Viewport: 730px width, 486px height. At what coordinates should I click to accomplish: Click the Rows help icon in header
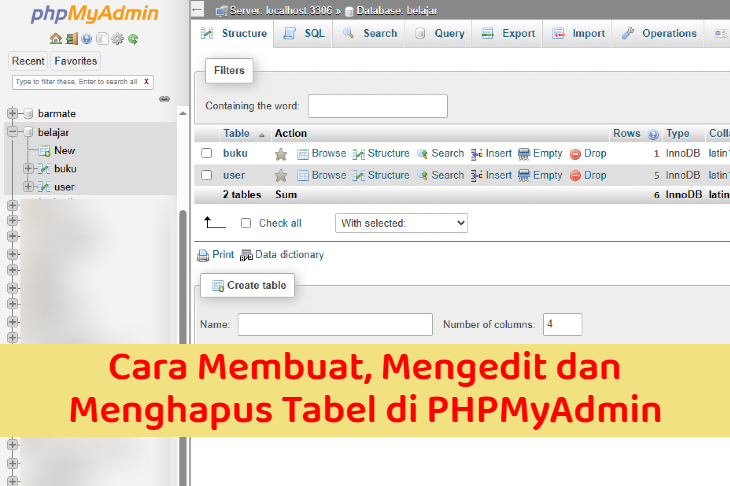coord(653,135)
